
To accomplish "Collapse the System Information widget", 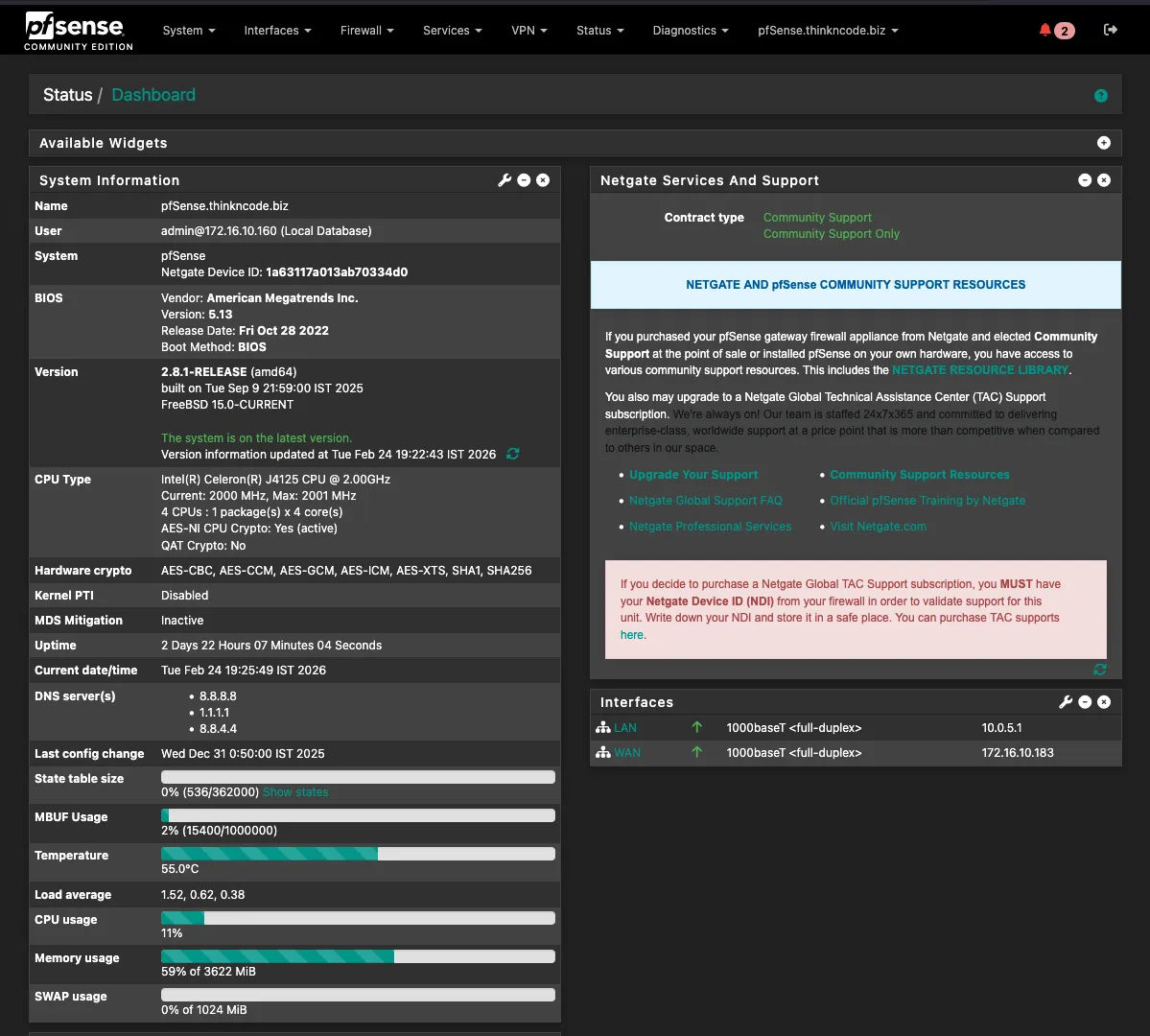I will [524, 180].
